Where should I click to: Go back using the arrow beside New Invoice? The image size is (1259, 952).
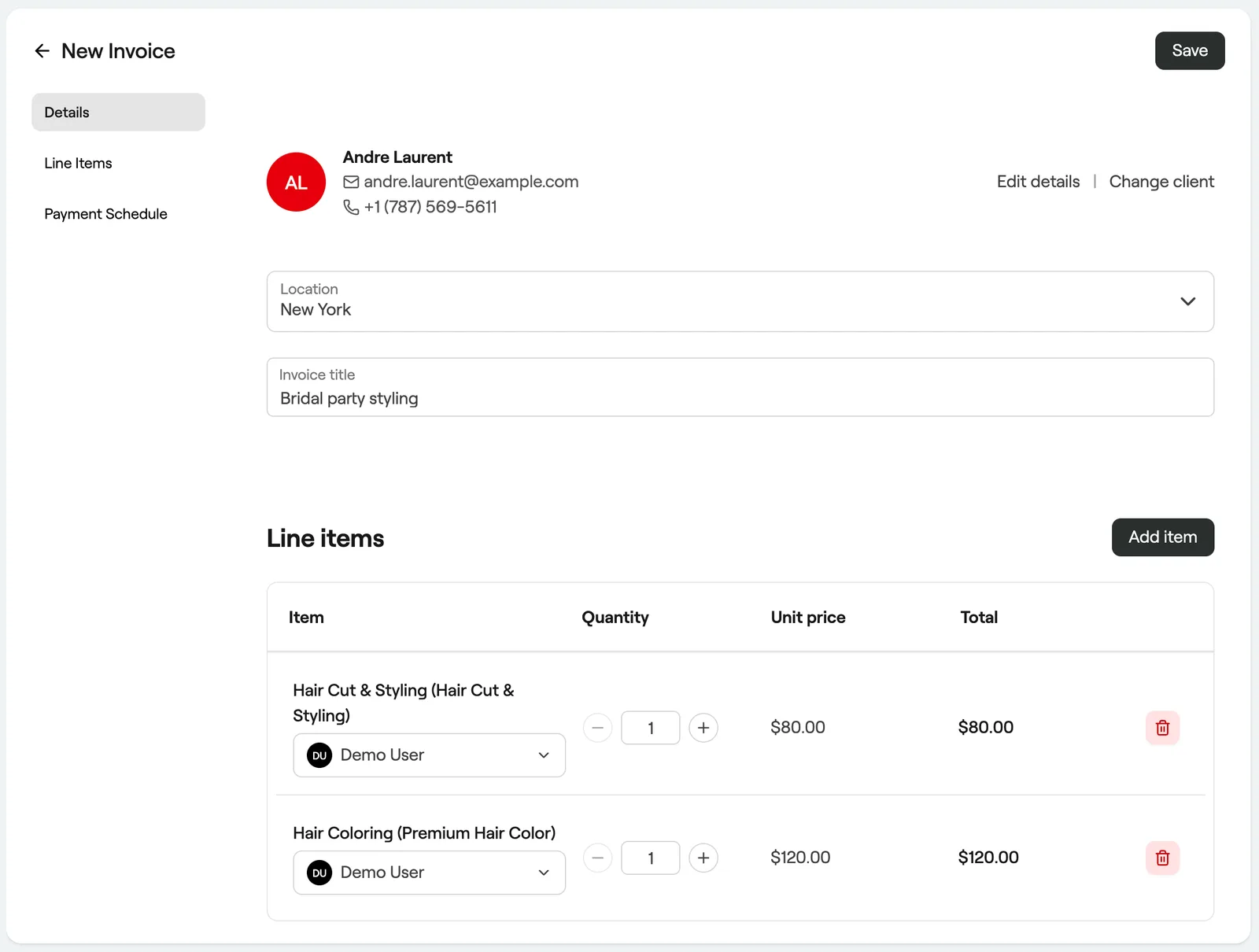pyautogui.click(x=42, y=51)
